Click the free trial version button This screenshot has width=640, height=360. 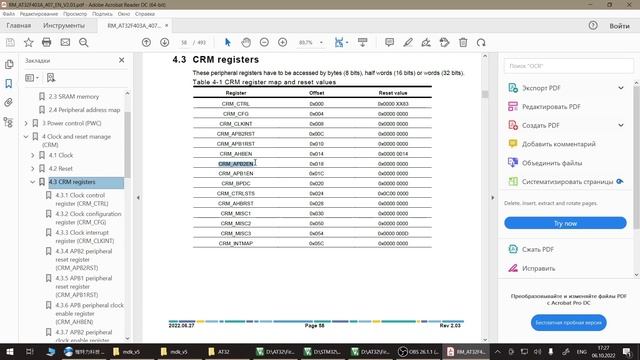(x=569, y=322)
